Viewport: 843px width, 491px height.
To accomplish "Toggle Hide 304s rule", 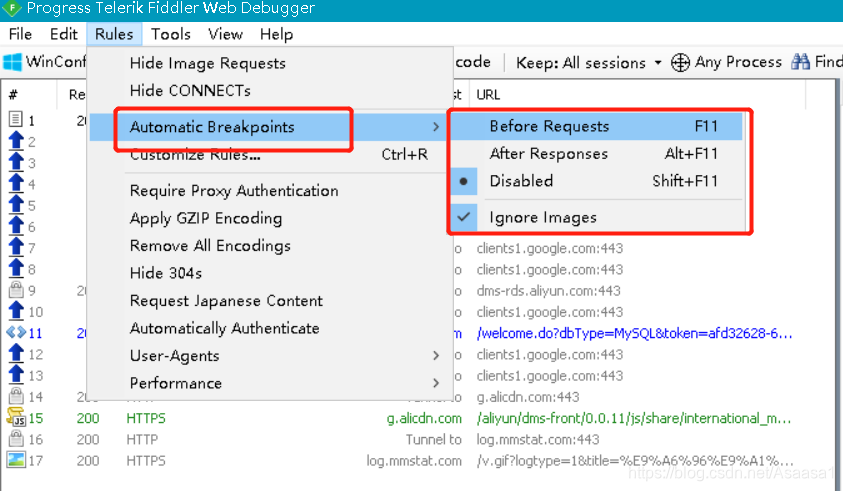I will [166, 273].
